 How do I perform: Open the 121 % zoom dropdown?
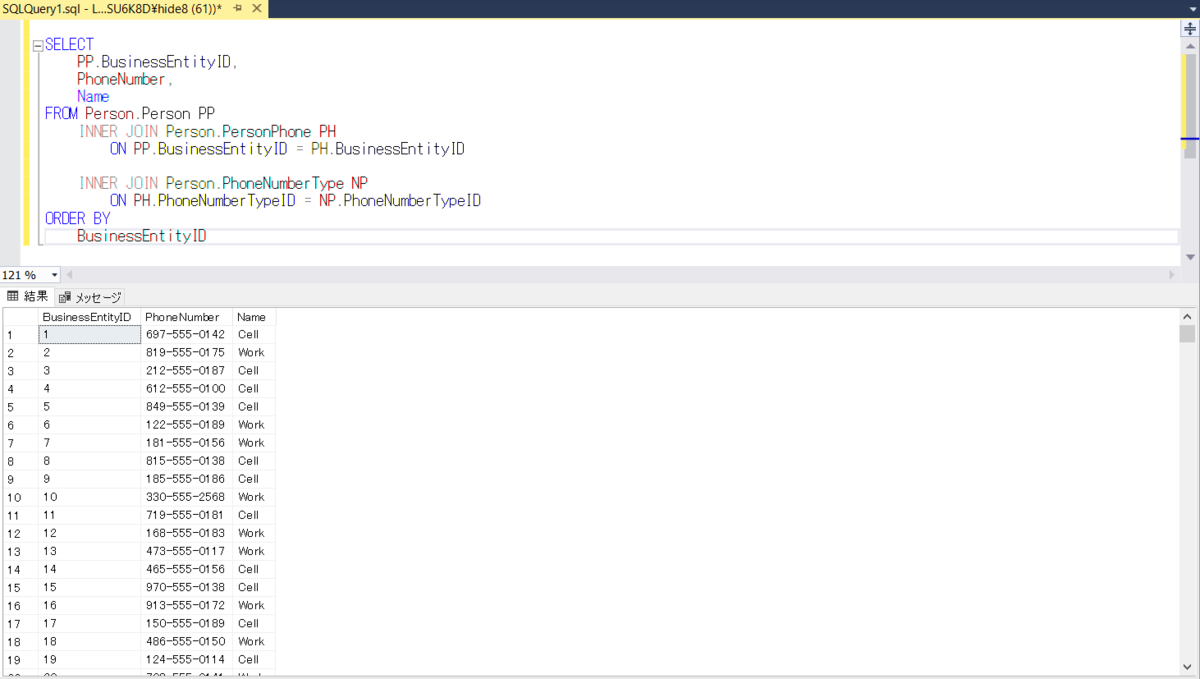(54, 275)
